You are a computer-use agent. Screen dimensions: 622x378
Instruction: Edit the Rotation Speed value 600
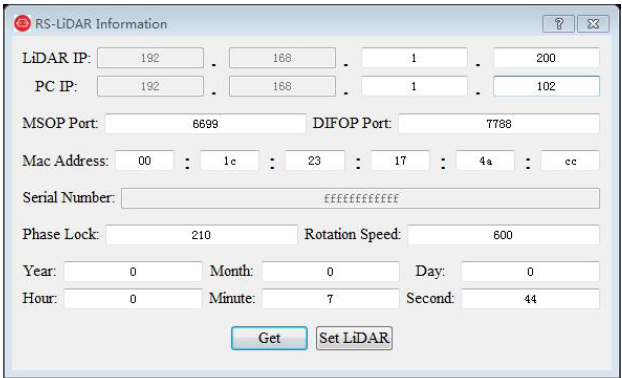click(503, 235)
